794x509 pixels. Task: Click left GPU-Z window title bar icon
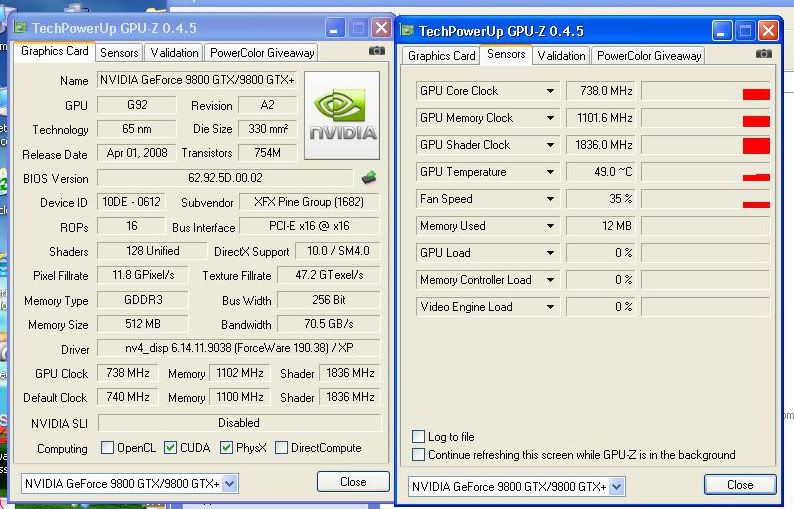[20, 27]
